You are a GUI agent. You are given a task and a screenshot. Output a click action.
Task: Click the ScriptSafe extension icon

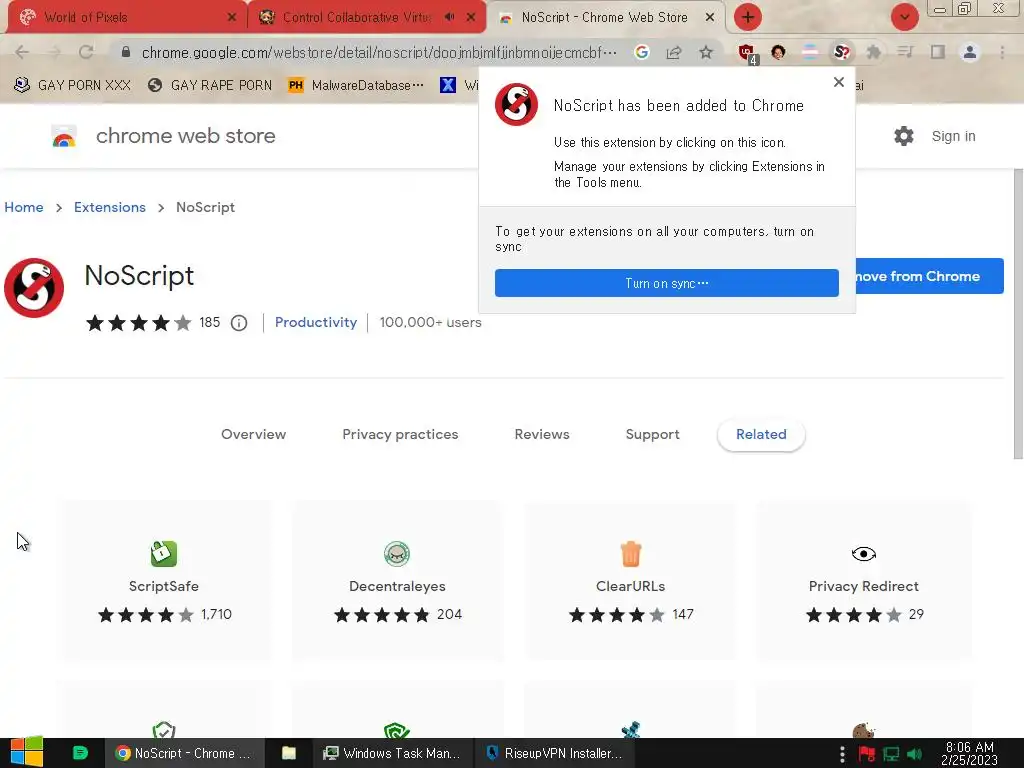(163, 554)
